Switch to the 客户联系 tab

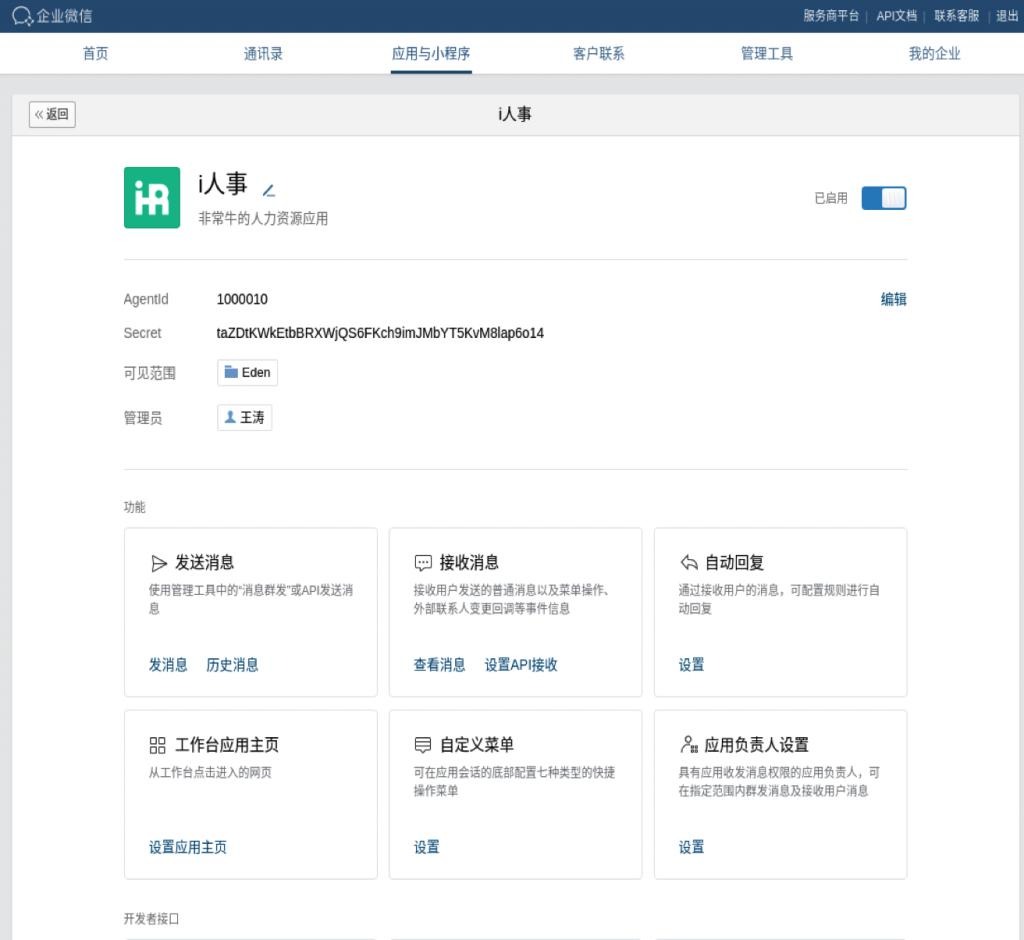pyautogui.click(x=599, y=54)
